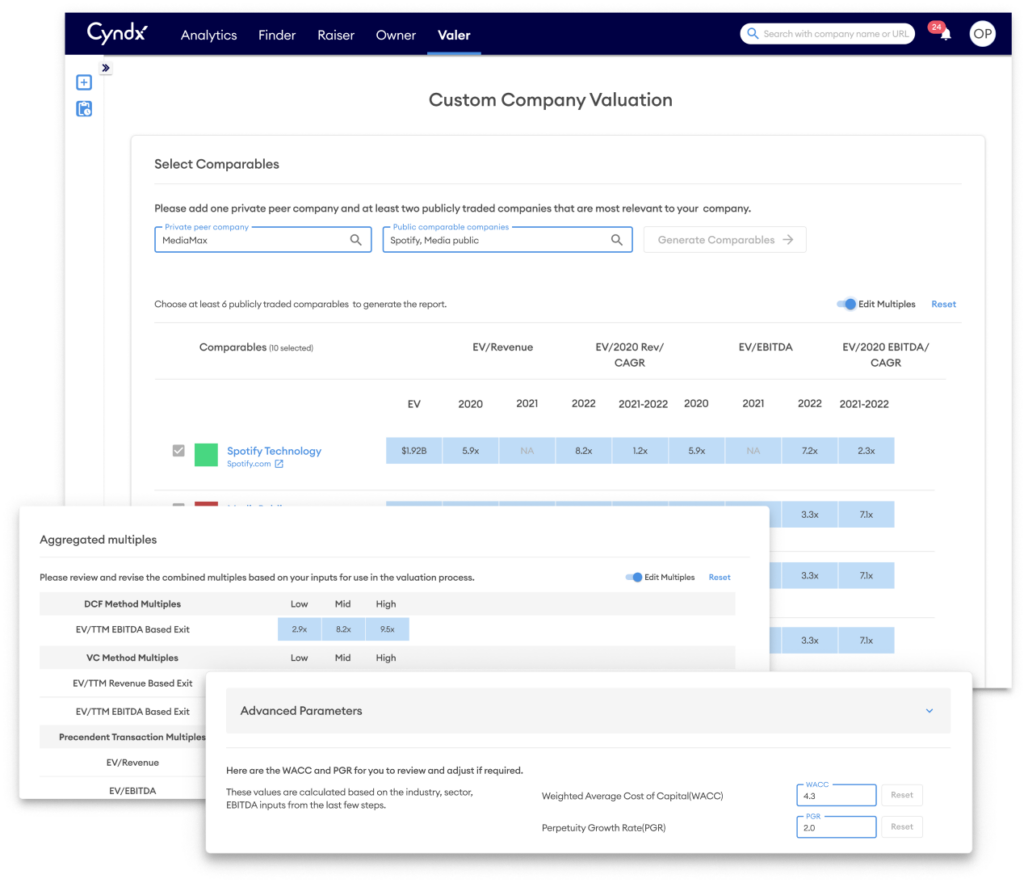
Task: Click search icon in Public comparable companies field
Action: [616, 240]
